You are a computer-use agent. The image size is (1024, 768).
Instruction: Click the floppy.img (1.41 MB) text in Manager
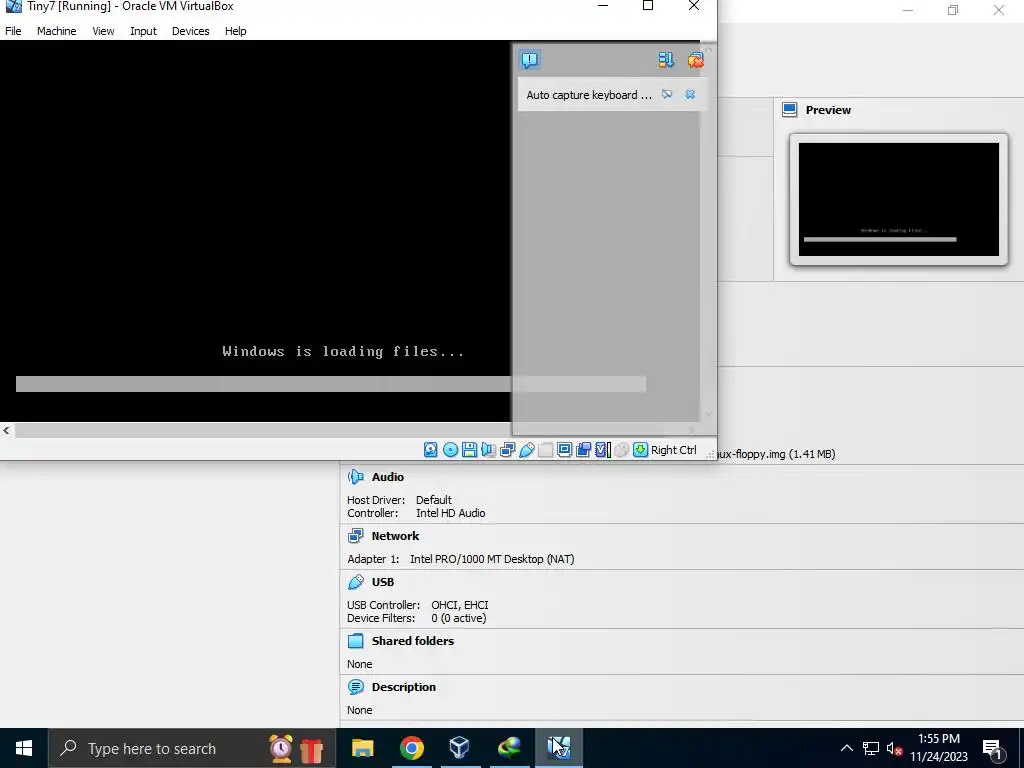[776, 453]
